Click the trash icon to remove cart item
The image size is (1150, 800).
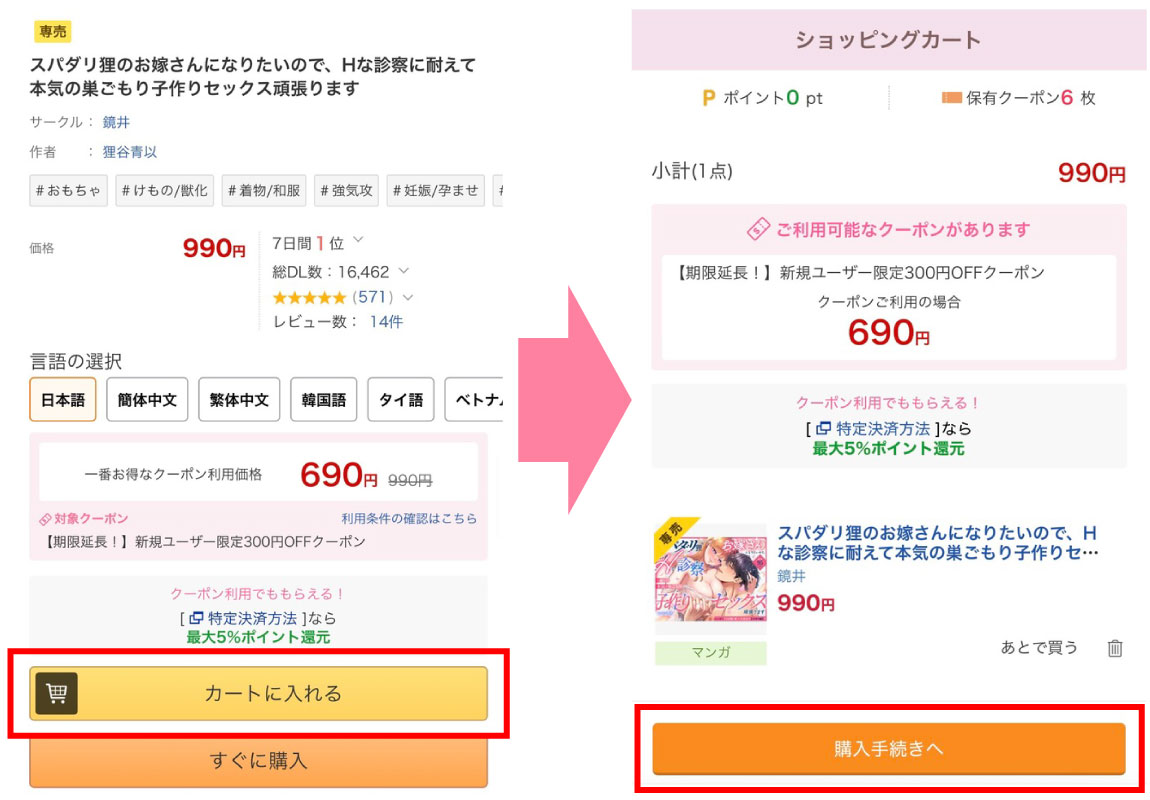tap(1115, 648)
